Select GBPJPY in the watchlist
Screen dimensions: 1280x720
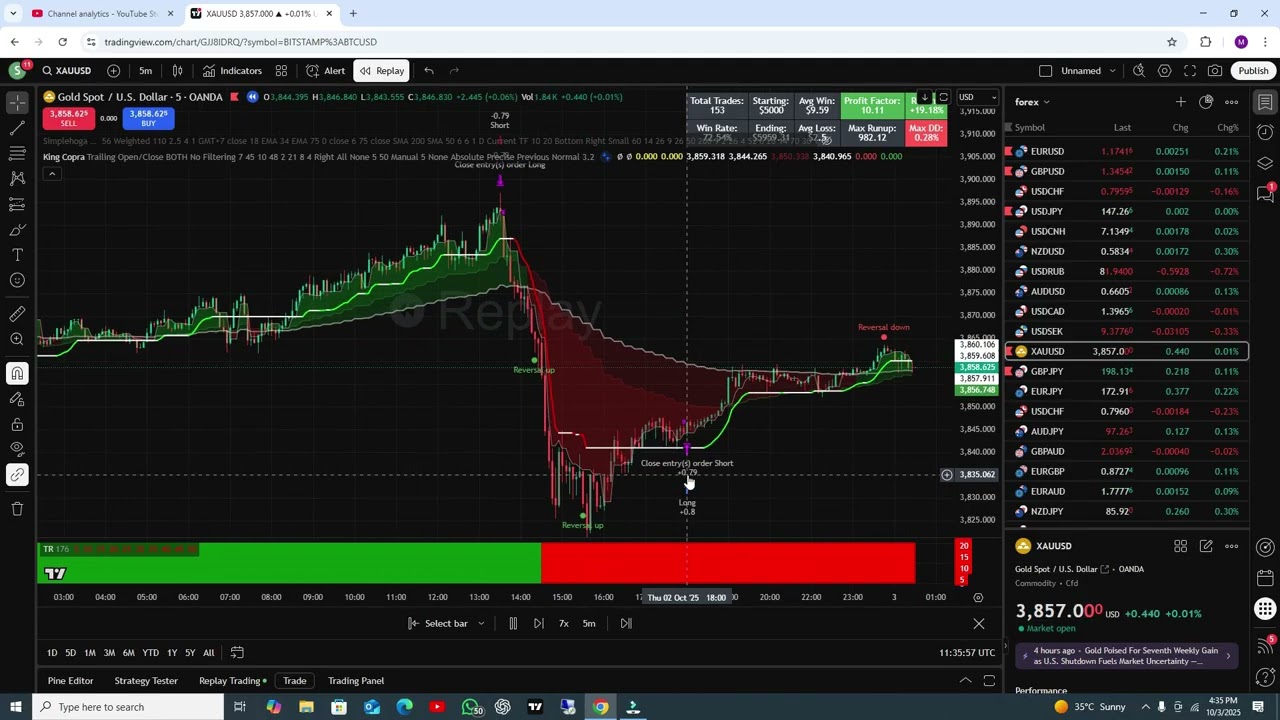pos(1127,371)
